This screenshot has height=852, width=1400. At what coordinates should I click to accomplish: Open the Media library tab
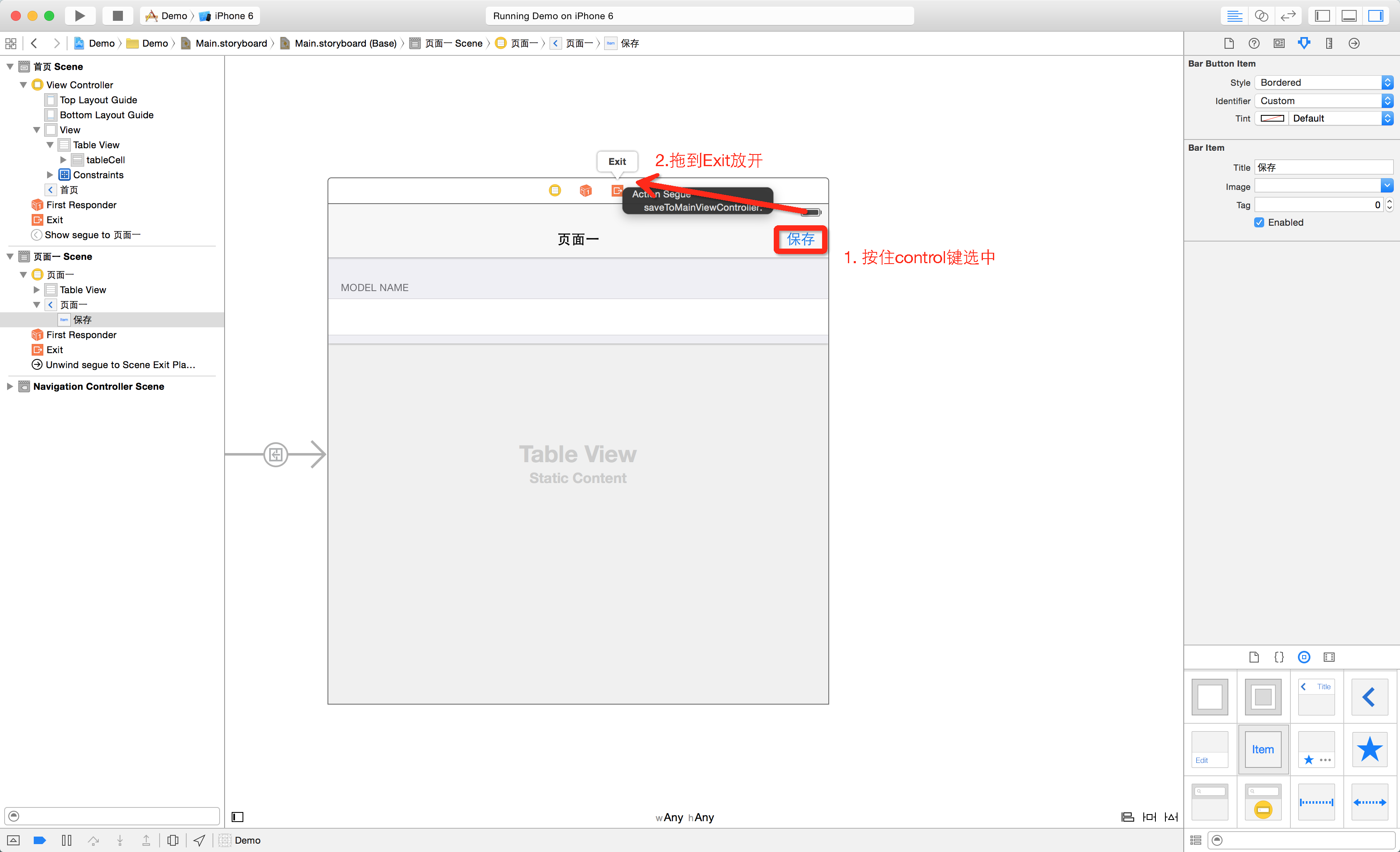pos(1329,657)
